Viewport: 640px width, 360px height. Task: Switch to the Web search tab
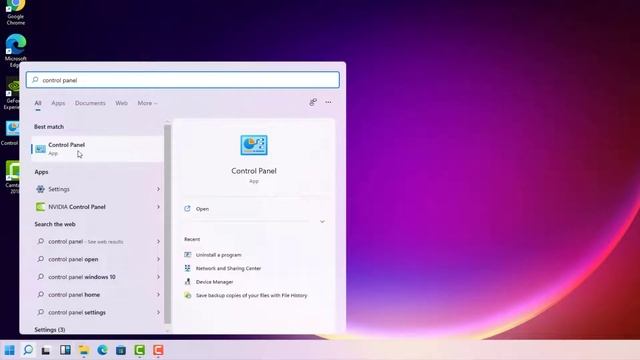121,103
